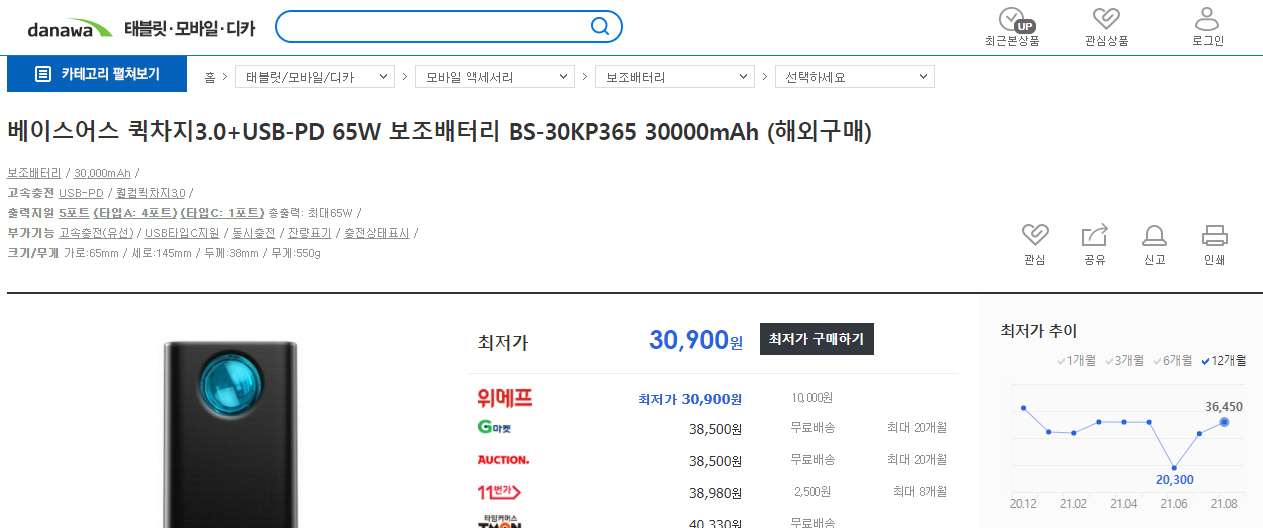
Task: Click G마켓 price 38,500원
Action: pos(715,429)
